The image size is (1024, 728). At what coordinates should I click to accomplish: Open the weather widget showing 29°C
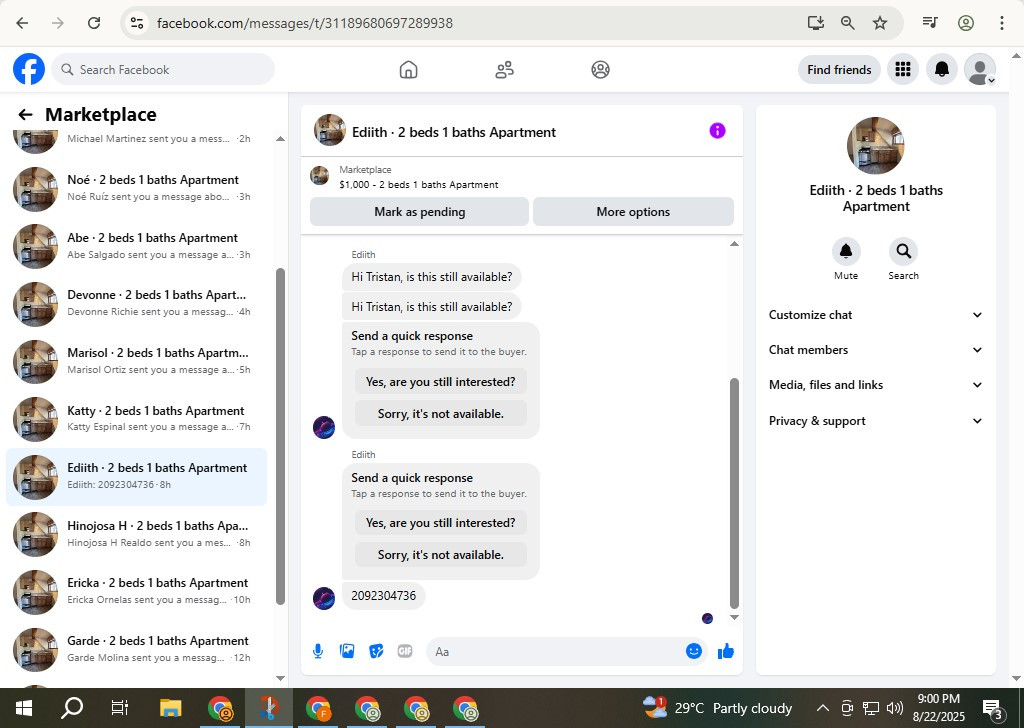718,708
